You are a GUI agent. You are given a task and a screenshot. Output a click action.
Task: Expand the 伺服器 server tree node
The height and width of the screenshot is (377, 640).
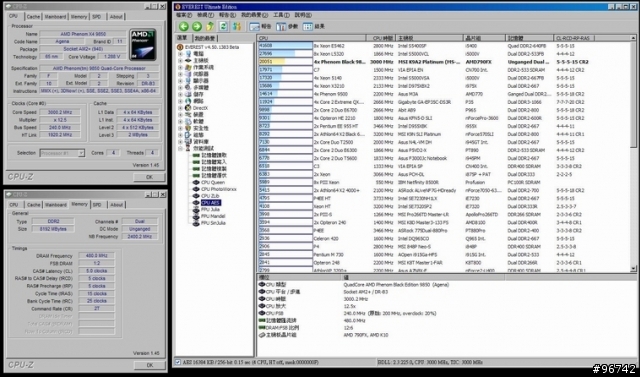[180, 74]
